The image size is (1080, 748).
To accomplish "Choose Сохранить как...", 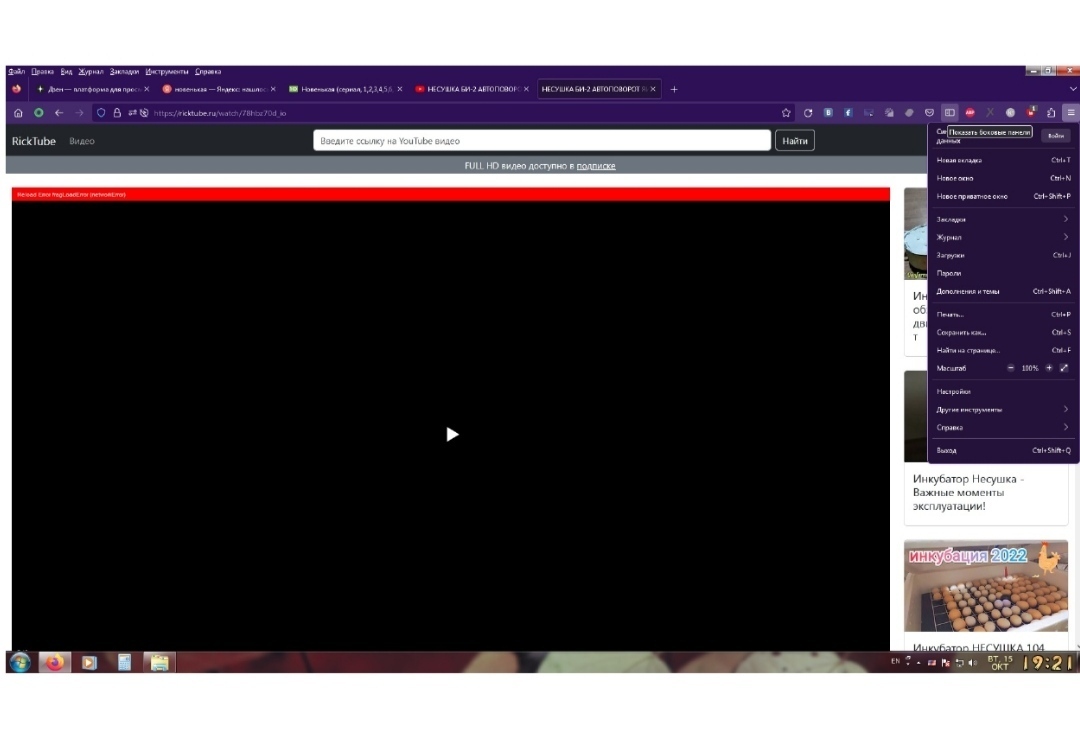I will click(x=1003, y=333).
